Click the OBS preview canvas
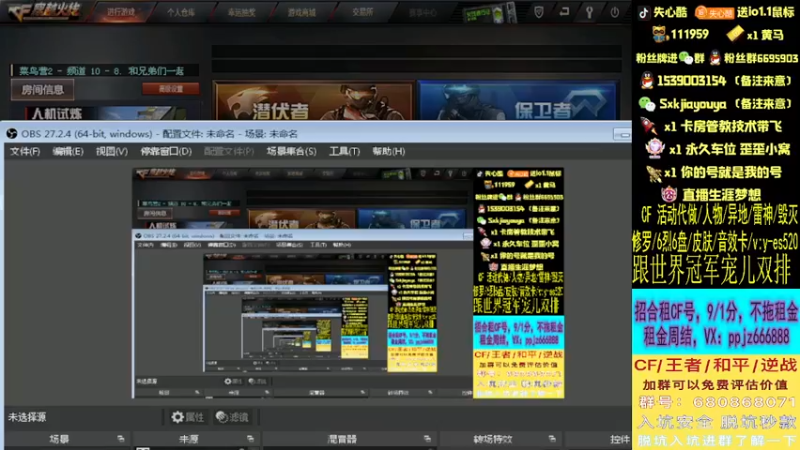 (348, 283)
